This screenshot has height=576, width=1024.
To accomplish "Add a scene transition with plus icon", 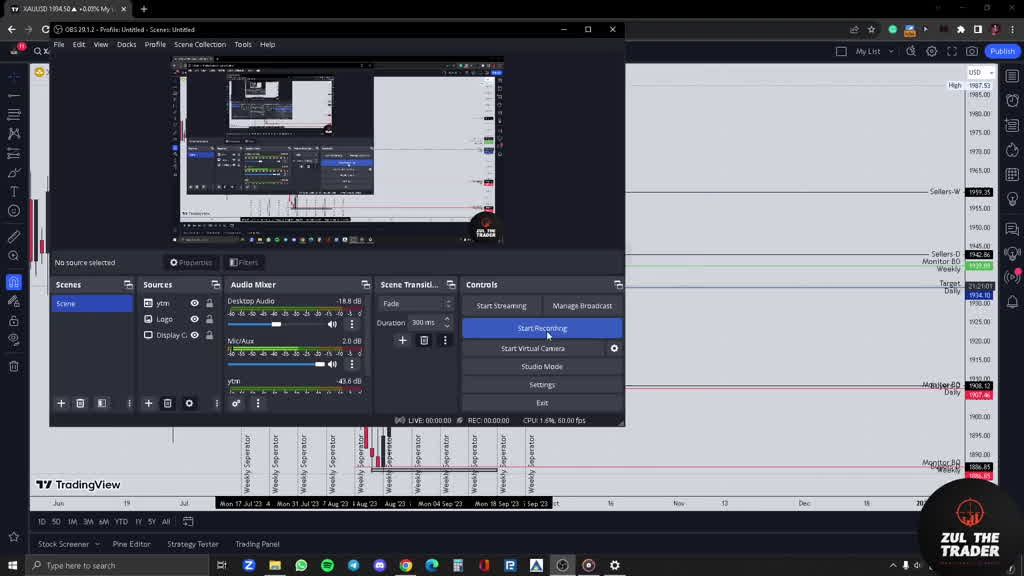I will pyautogui.click(x=402, y=340).
